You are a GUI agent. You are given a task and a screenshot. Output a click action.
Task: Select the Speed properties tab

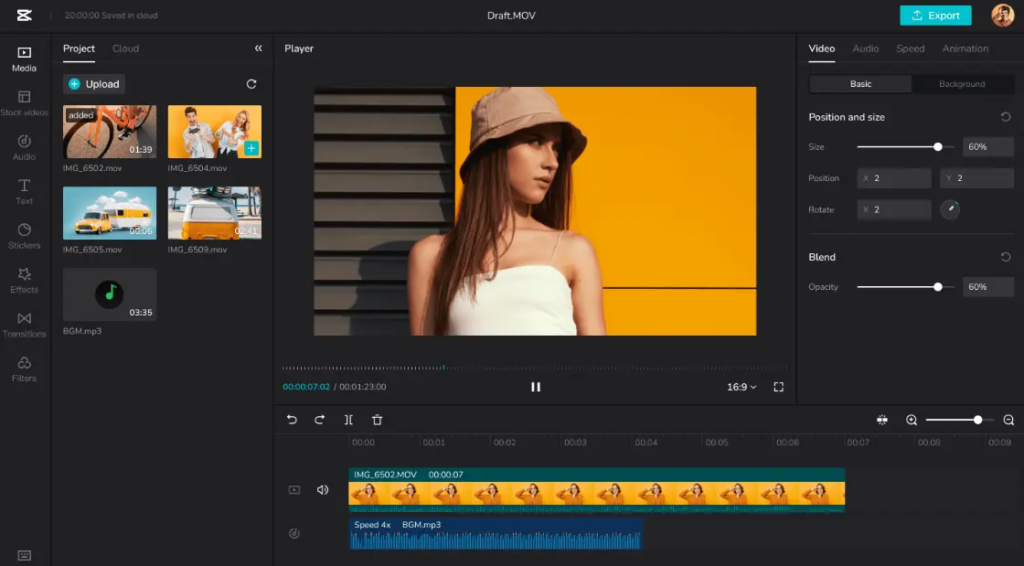(910, 49)
